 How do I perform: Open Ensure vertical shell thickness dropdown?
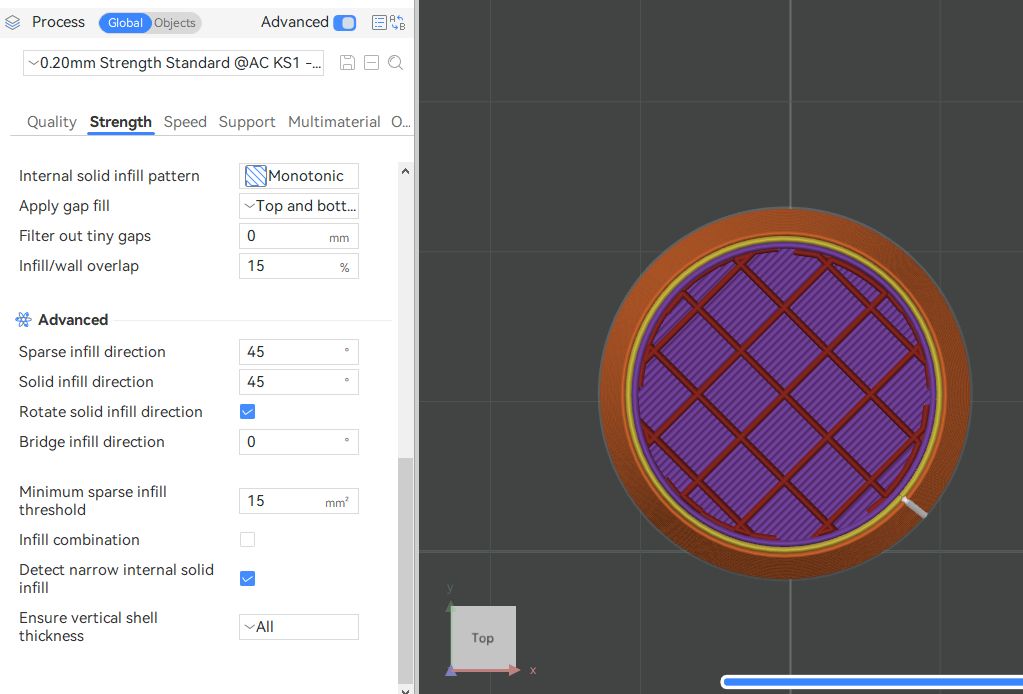point(299,627)
